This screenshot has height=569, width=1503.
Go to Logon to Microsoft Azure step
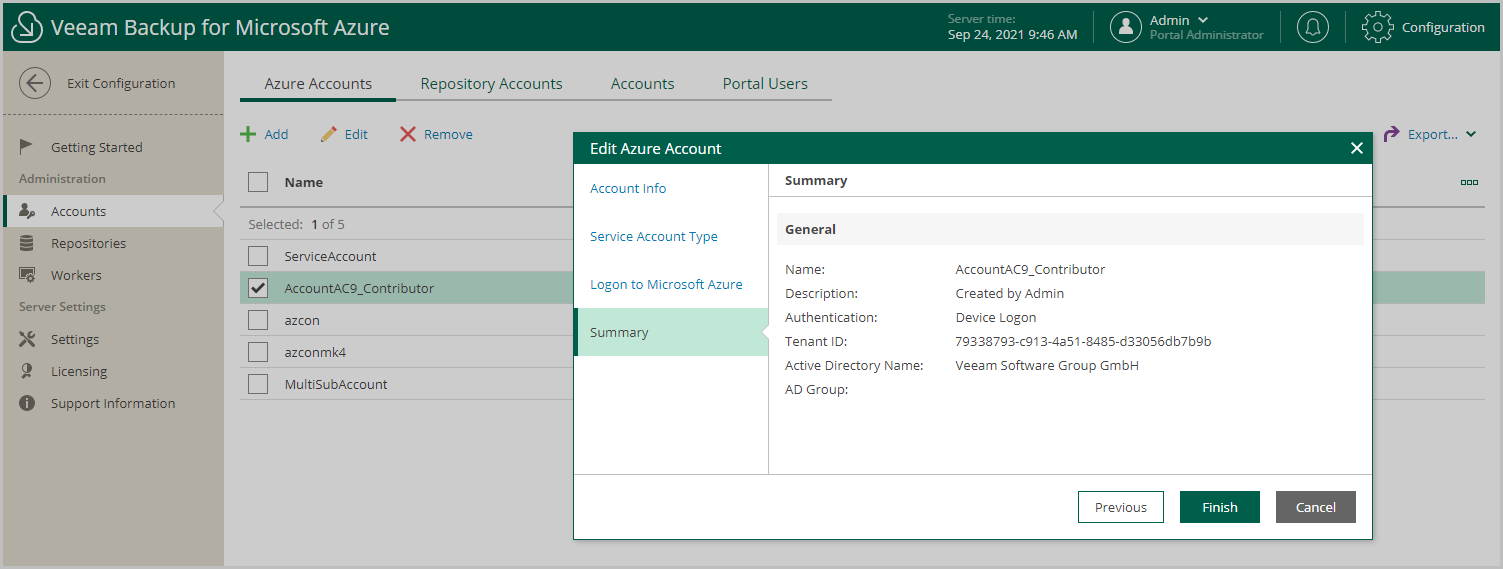point(666,284)
